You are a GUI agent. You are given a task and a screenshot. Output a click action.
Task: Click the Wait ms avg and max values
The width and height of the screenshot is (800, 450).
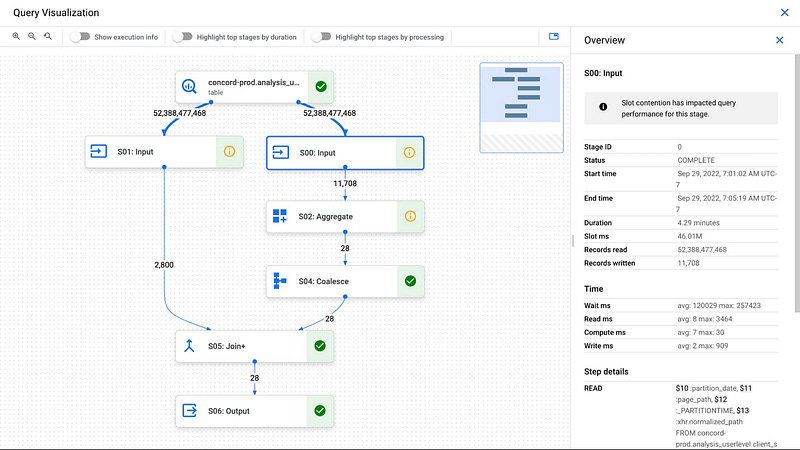pyautogui.click(x=719, y=306)
